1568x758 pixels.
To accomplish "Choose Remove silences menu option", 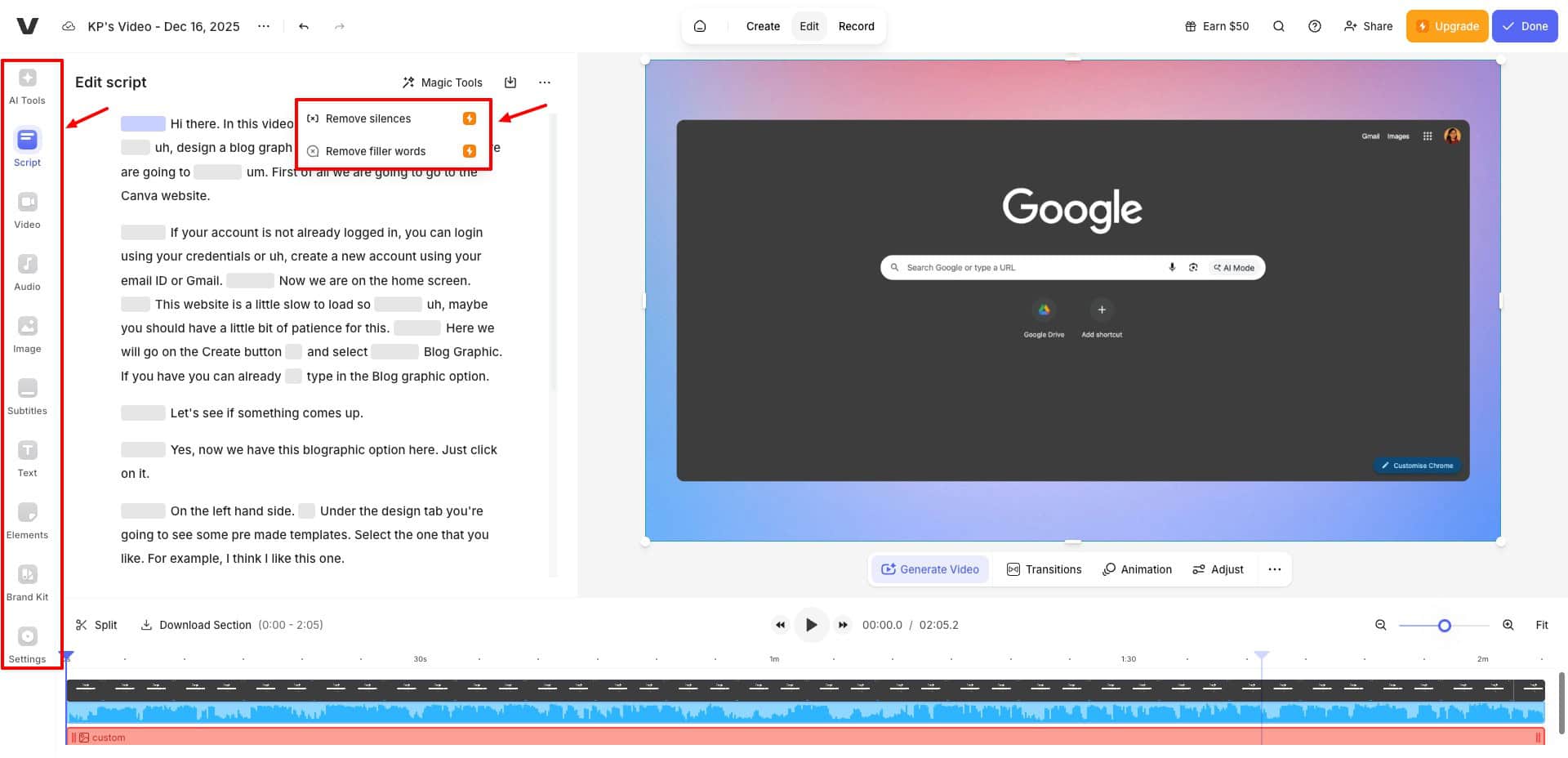I will [x=368, y=118].
